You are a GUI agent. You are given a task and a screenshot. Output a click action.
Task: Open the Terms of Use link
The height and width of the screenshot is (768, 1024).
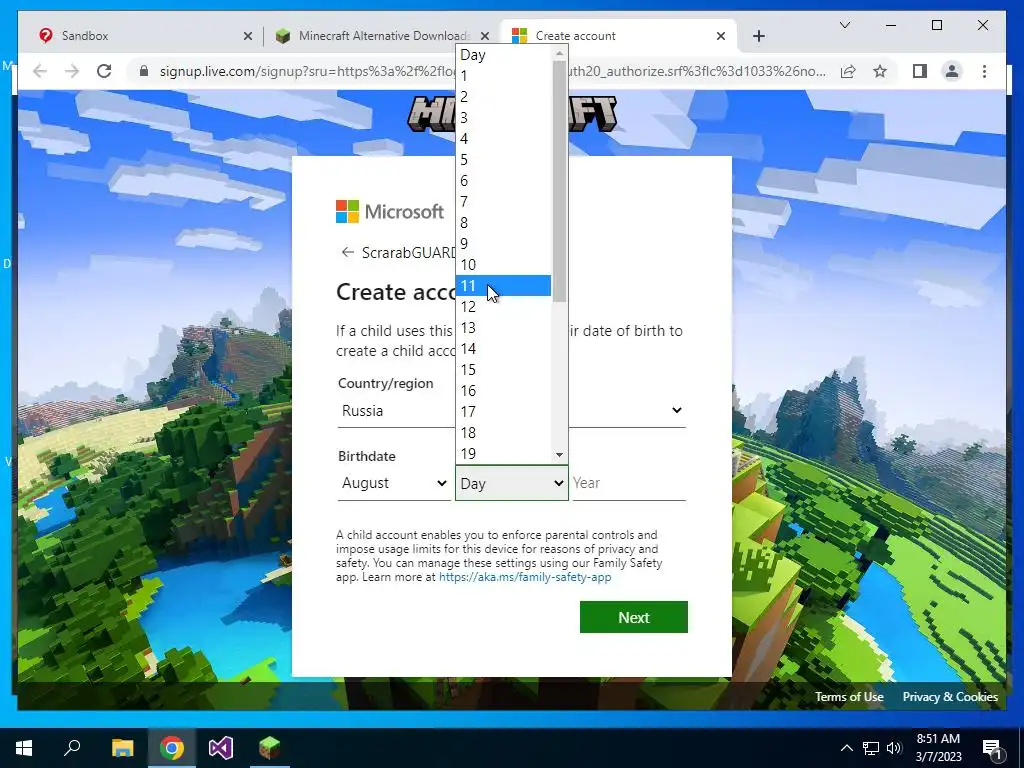849,697
